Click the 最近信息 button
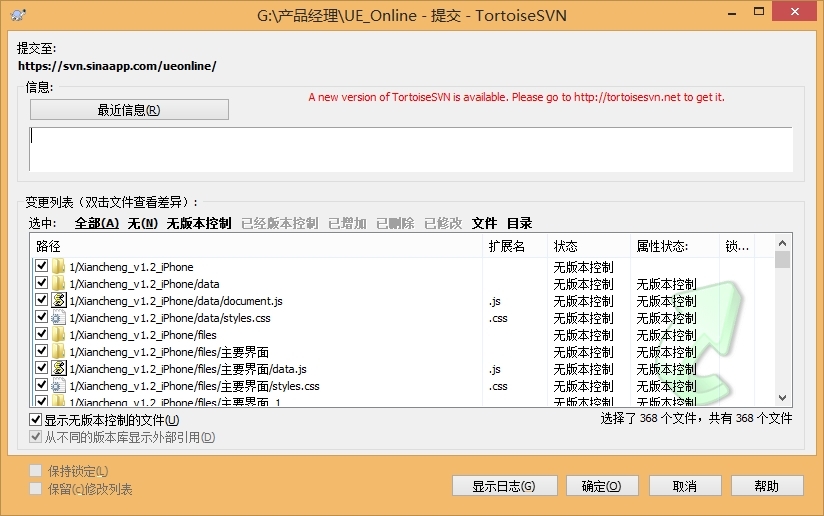The height and width of the screenshot is (516, 824). 129,110
